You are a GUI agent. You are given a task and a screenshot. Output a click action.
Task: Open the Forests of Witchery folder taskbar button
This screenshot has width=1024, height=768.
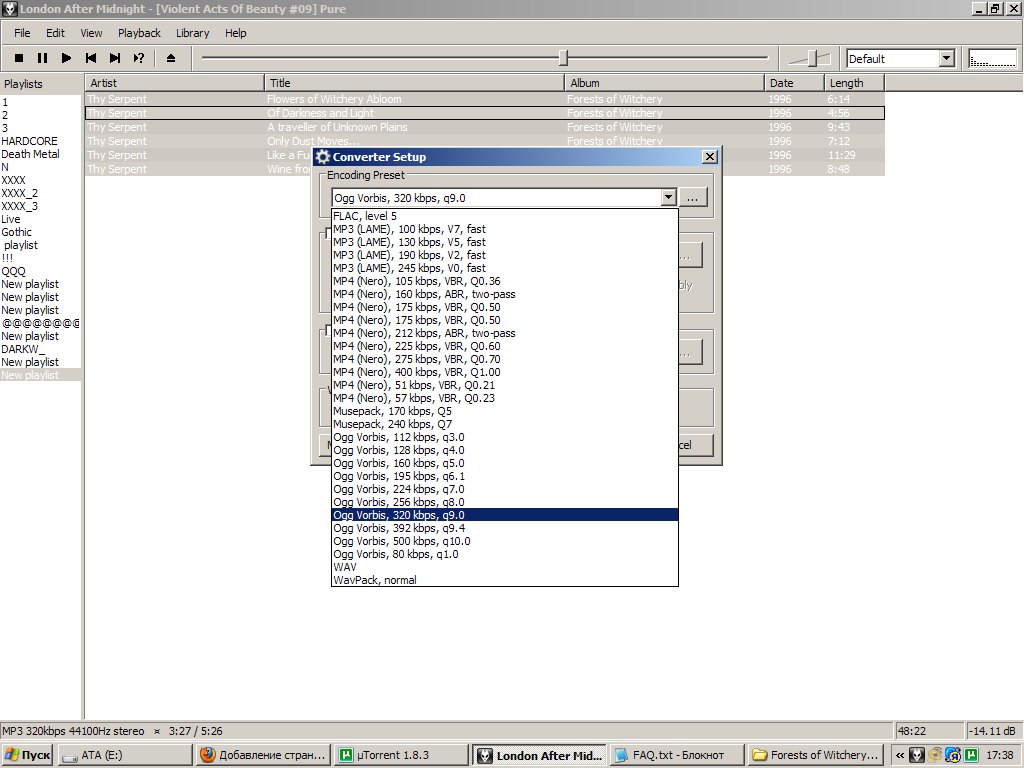(815, 755)
